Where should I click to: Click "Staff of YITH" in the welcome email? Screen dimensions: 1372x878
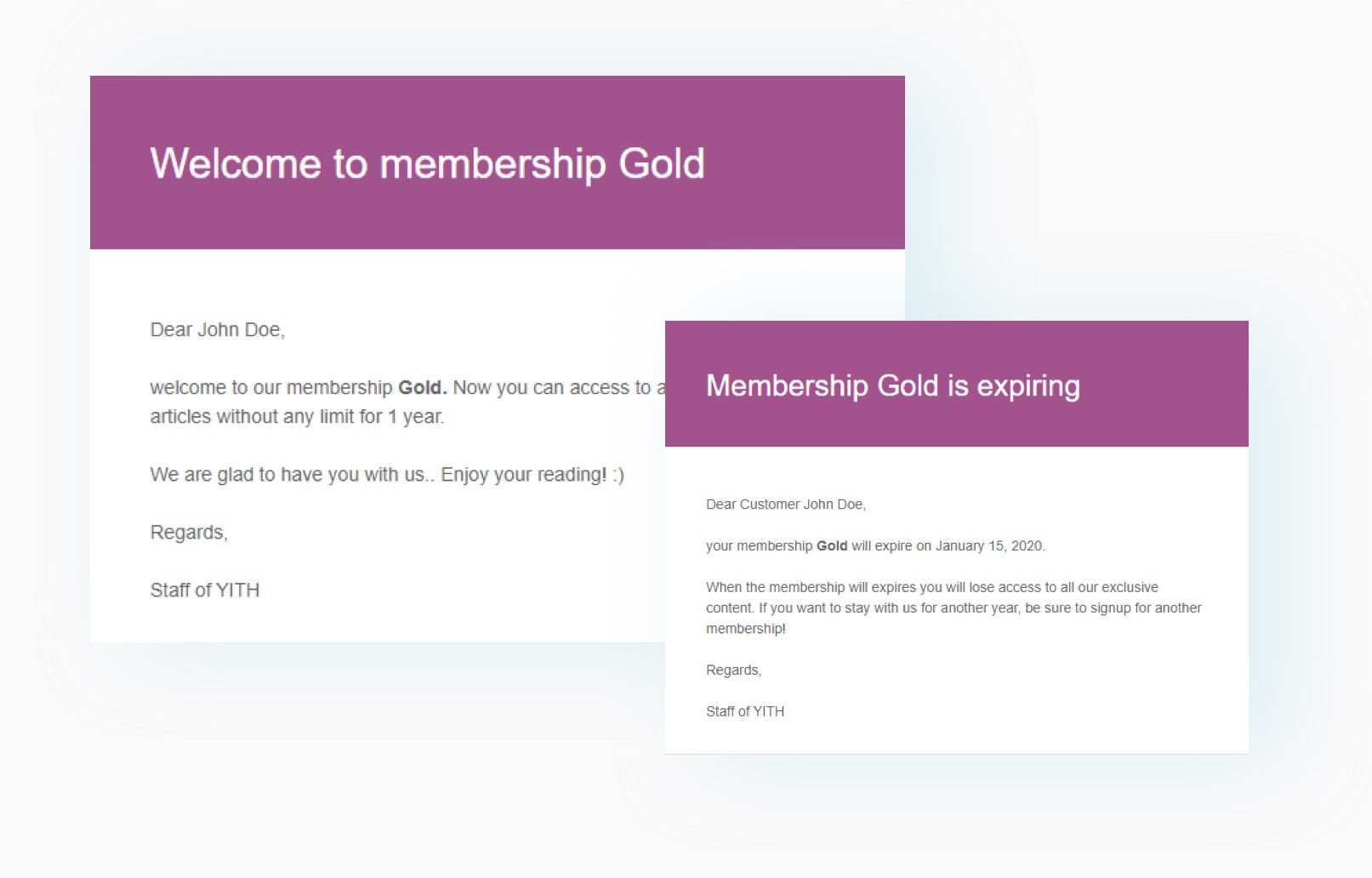pos(204,590)
